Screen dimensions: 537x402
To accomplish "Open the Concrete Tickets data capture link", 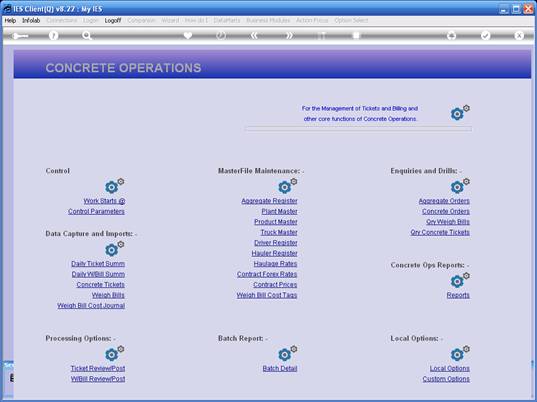I will click(101, 285).
